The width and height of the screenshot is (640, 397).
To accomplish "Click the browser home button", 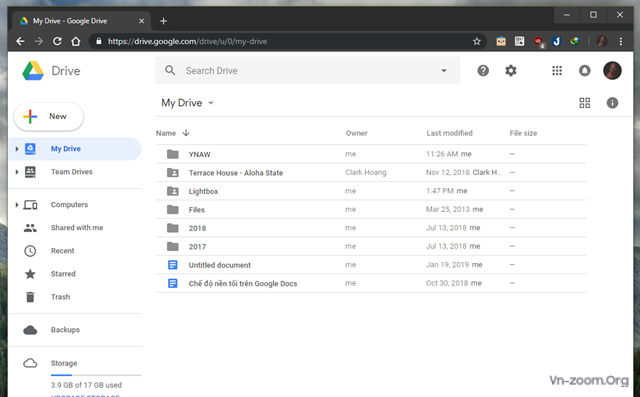I will point(76,41).
